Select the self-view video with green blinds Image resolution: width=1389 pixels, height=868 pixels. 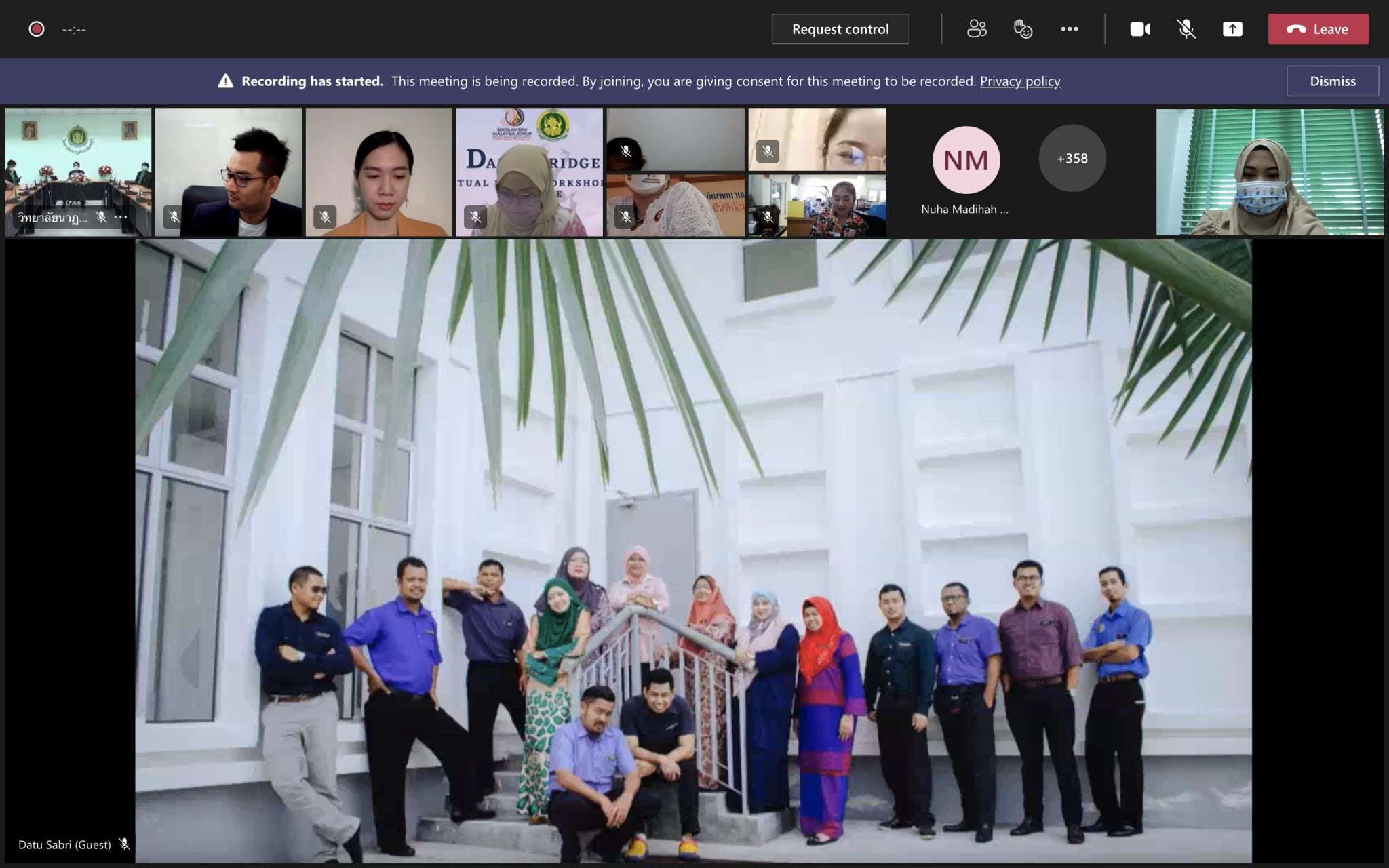coord(1270,172)
